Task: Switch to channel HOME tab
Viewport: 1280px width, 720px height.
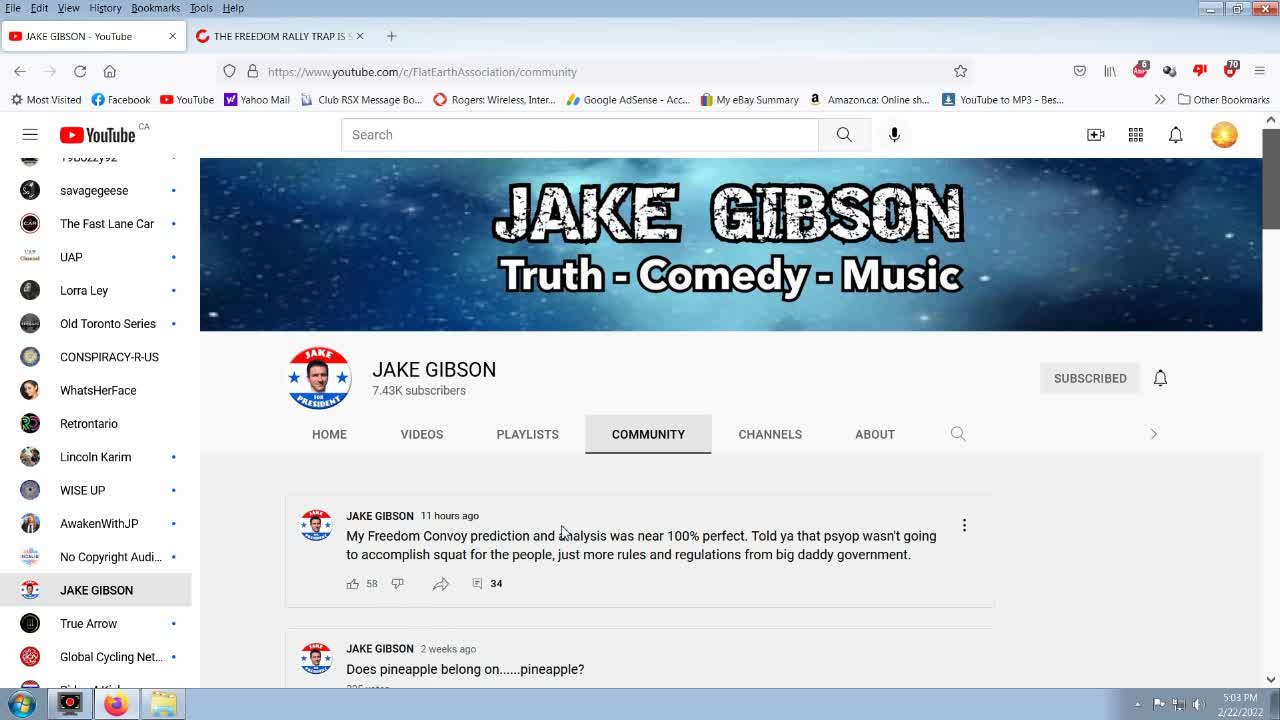Action: pos(329,434)
